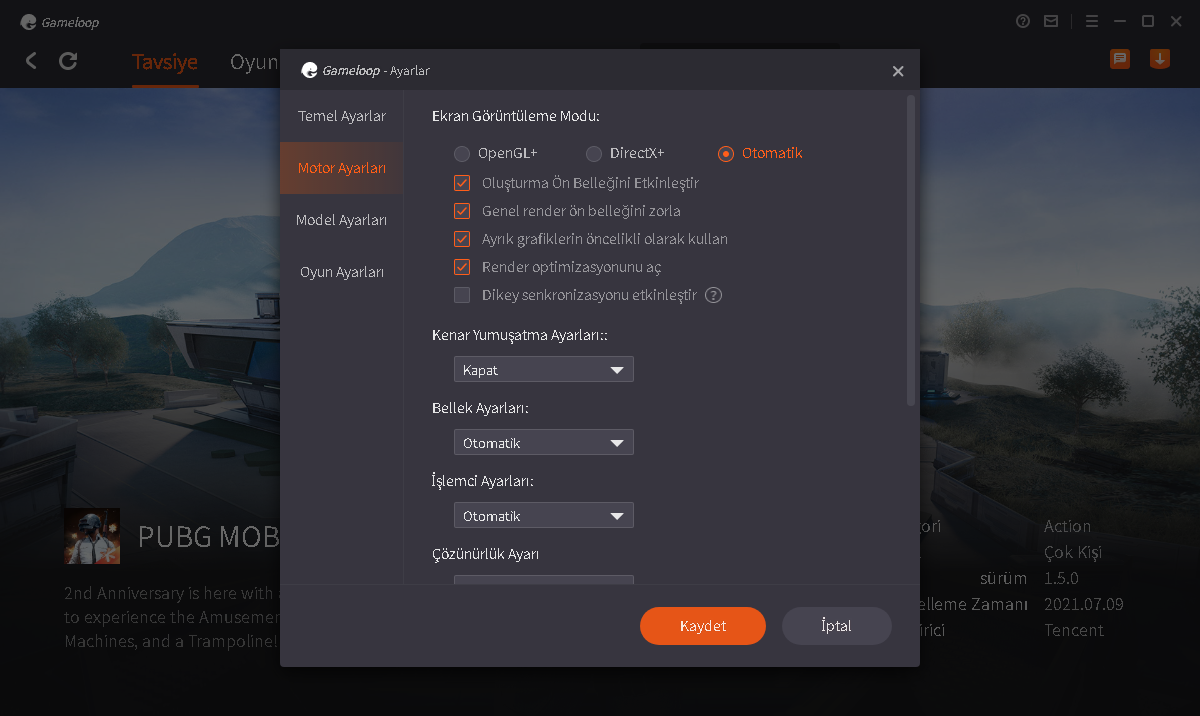This screenshot has width=1200, height=716.
Task: Open the Çözünürlük Ayarı dropdown
Action: pos(544,579)
